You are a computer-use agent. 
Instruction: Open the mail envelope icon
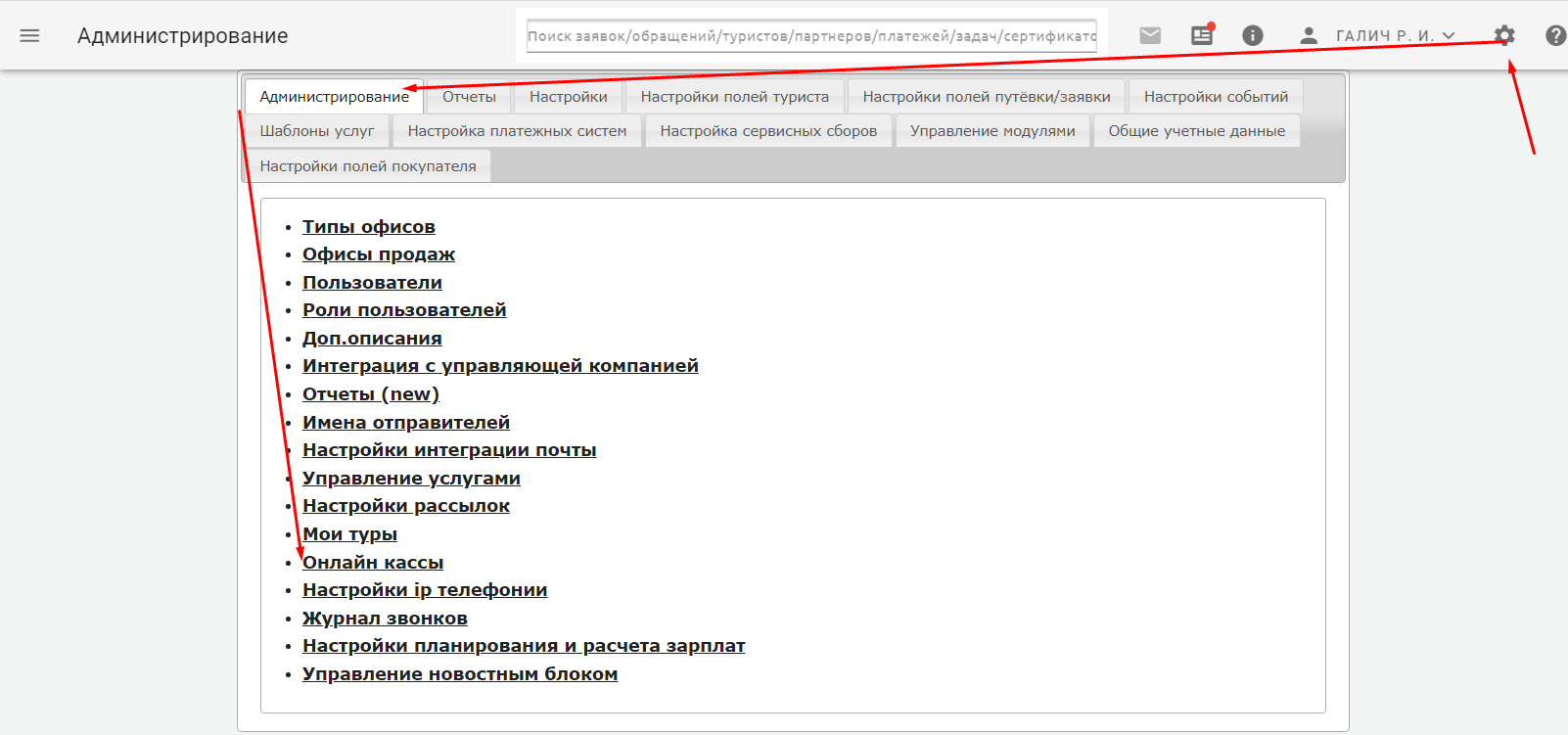1151,36
